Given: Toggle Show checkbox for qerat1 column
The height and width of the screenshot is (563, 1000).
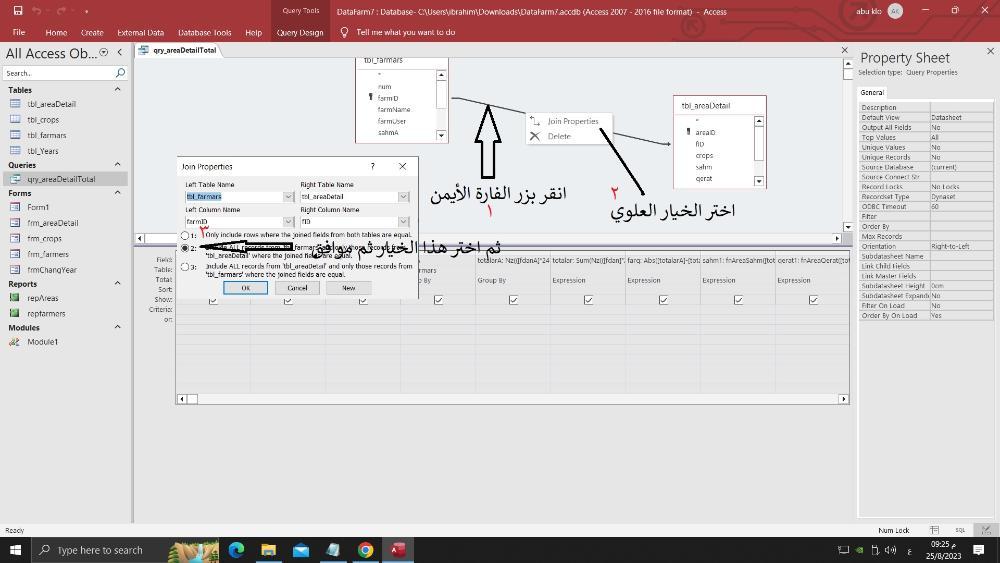Looking at the screenshot, I should [813, 300].
